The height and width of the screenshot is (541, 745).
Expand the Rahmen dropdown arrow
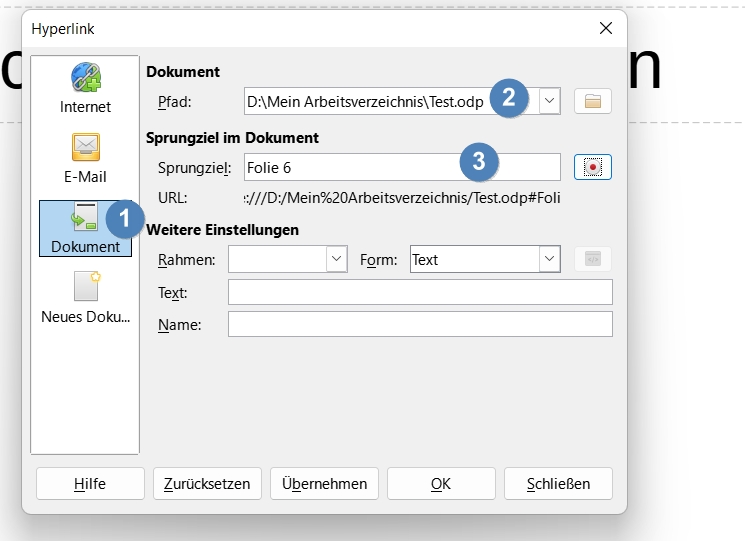point(336,259)
